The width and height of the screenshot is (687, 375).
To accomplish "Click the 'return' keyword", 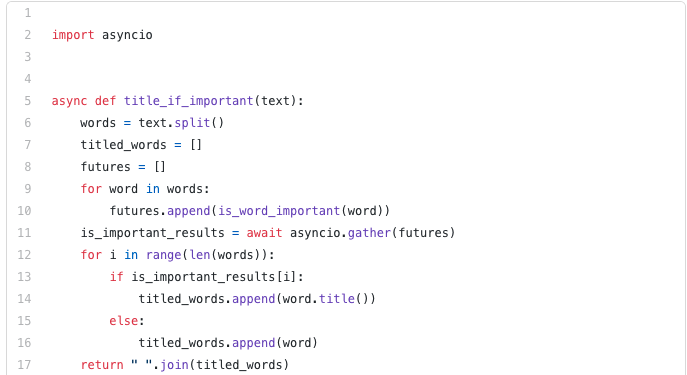I will pos(102,364).
